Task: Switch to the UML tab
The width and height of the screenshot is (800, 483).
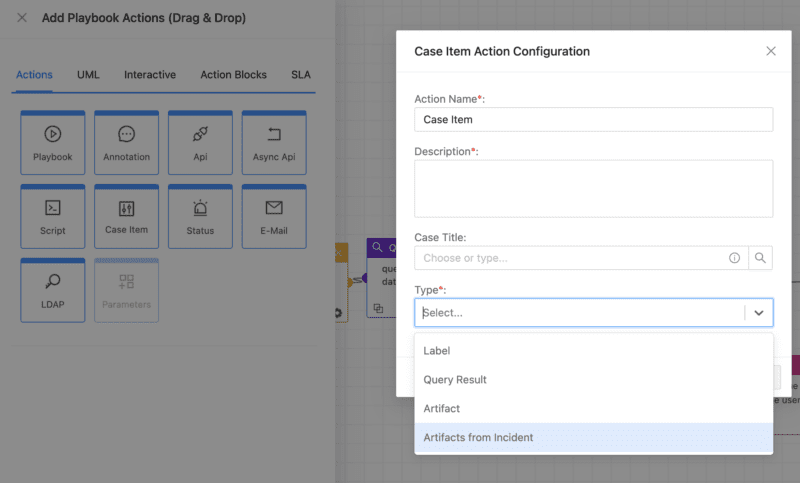Action: pos(88,75)
